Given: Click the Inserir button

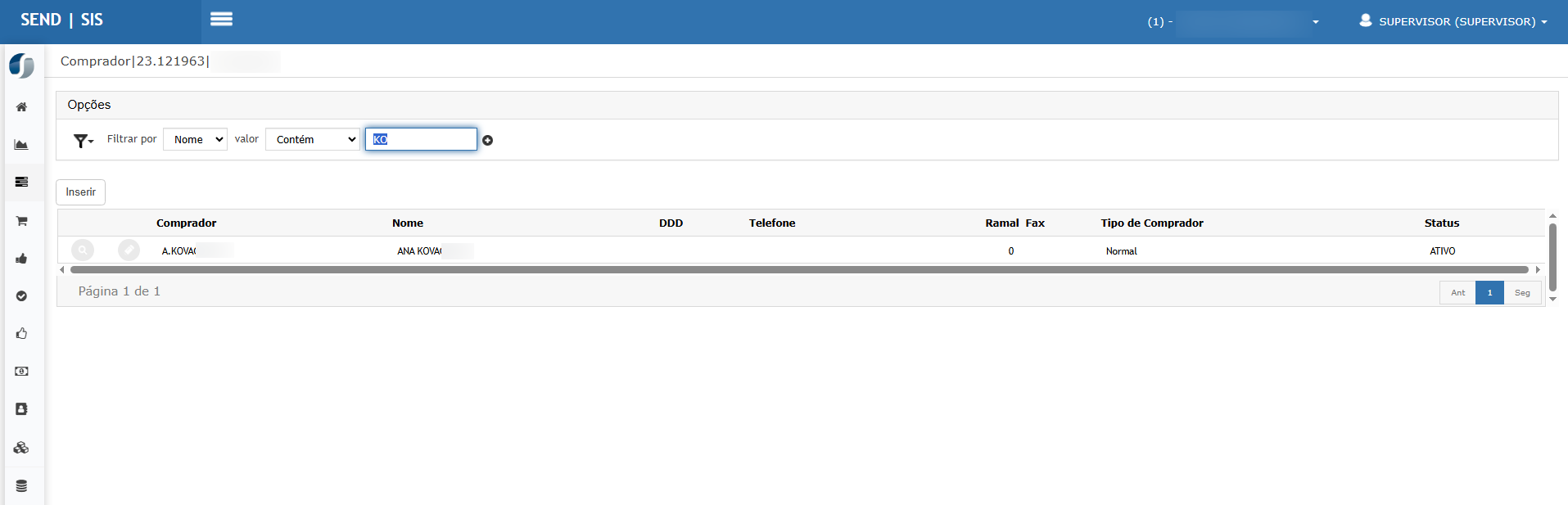Looking at the screenshot, I should point(81,192).
